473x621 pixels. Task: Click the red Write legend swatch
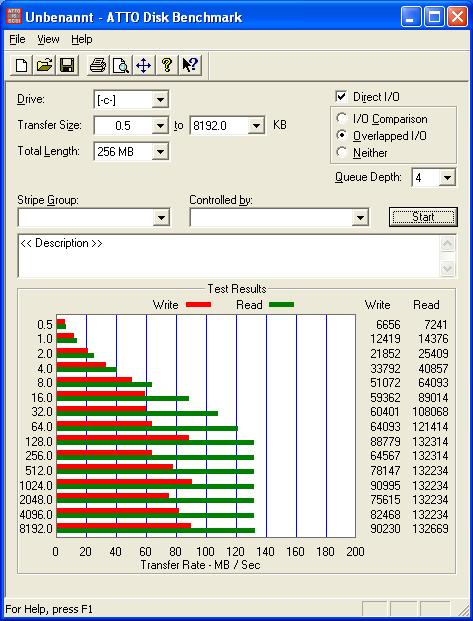198,305
